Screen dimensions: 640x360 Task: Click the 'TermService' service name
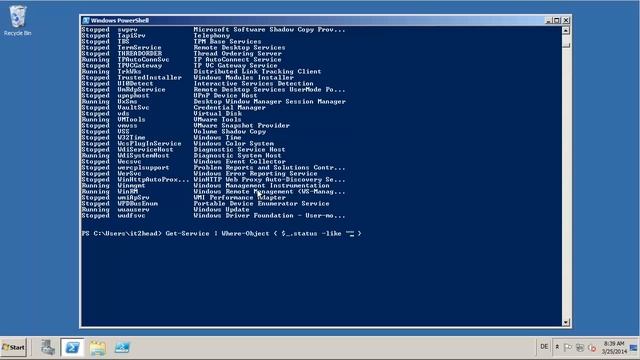point(140,47)
